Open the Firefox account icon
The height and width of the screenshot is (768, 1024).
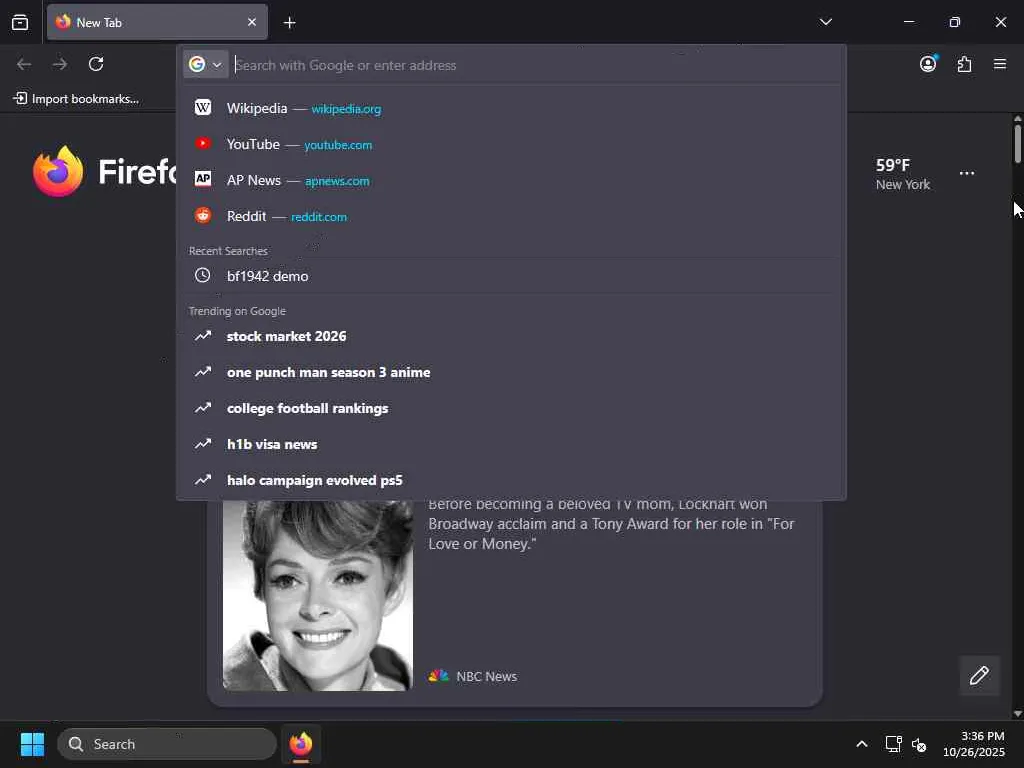click(x=928, y=64)
